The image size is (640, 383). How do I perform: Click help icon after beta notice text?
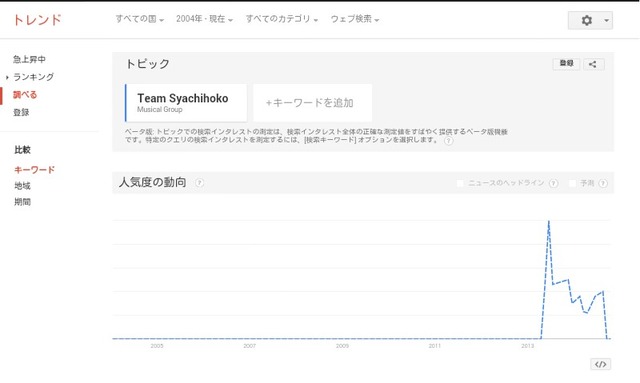pos(448,141)
